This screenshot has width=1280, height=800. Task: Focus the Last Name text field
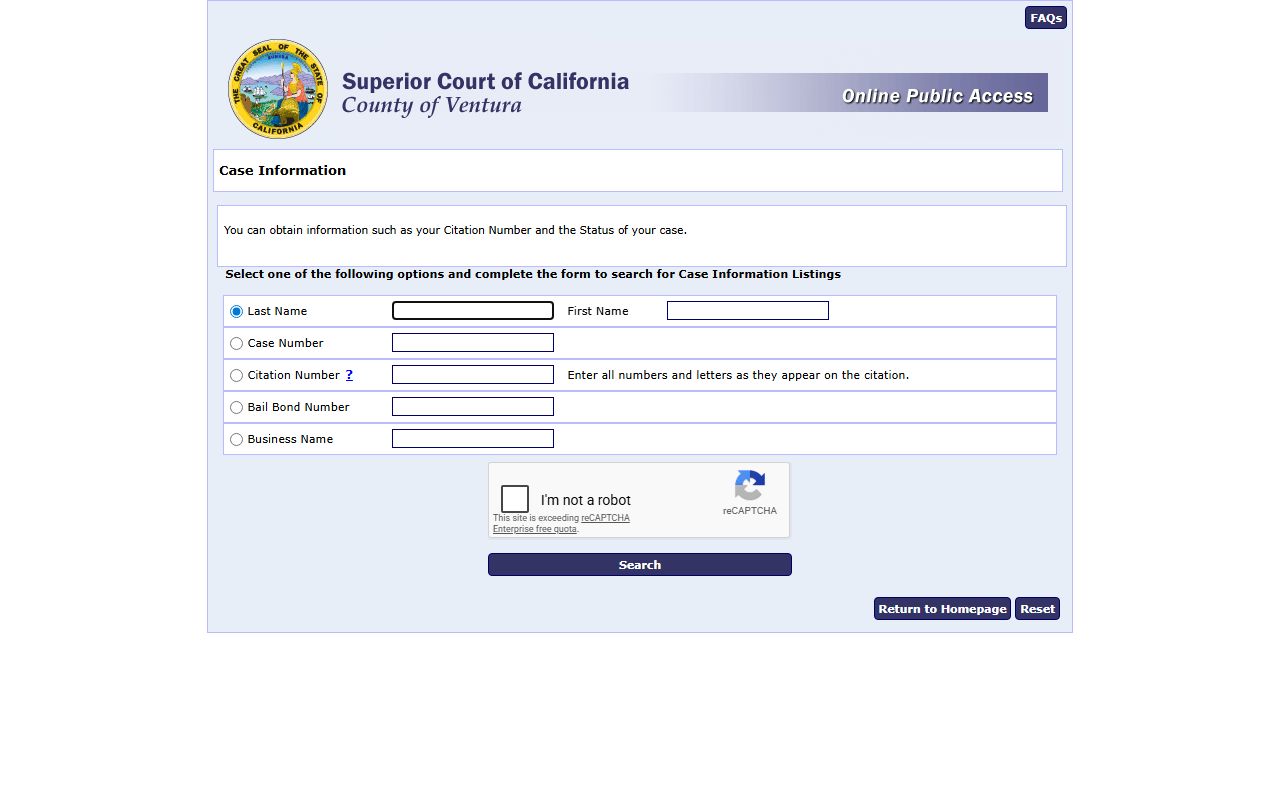(x=473, y=311)
